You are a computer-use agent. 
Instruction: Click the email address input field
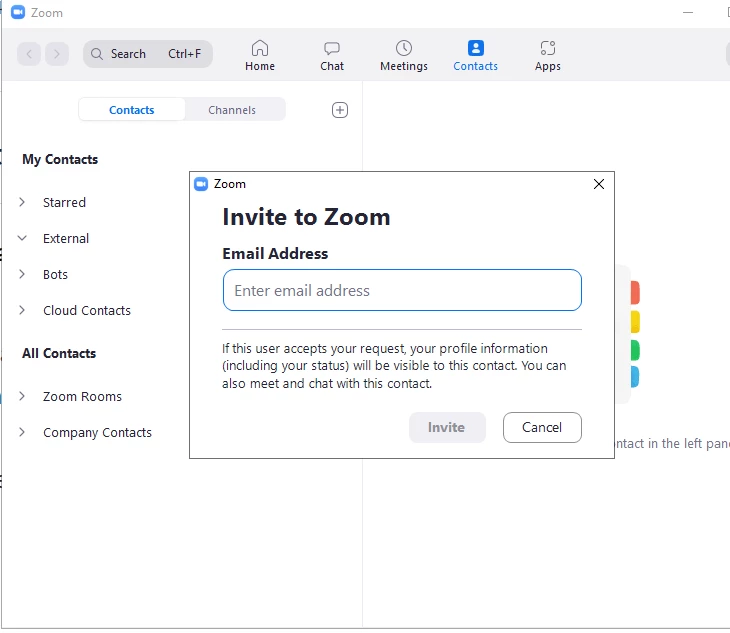coord(402,290)
